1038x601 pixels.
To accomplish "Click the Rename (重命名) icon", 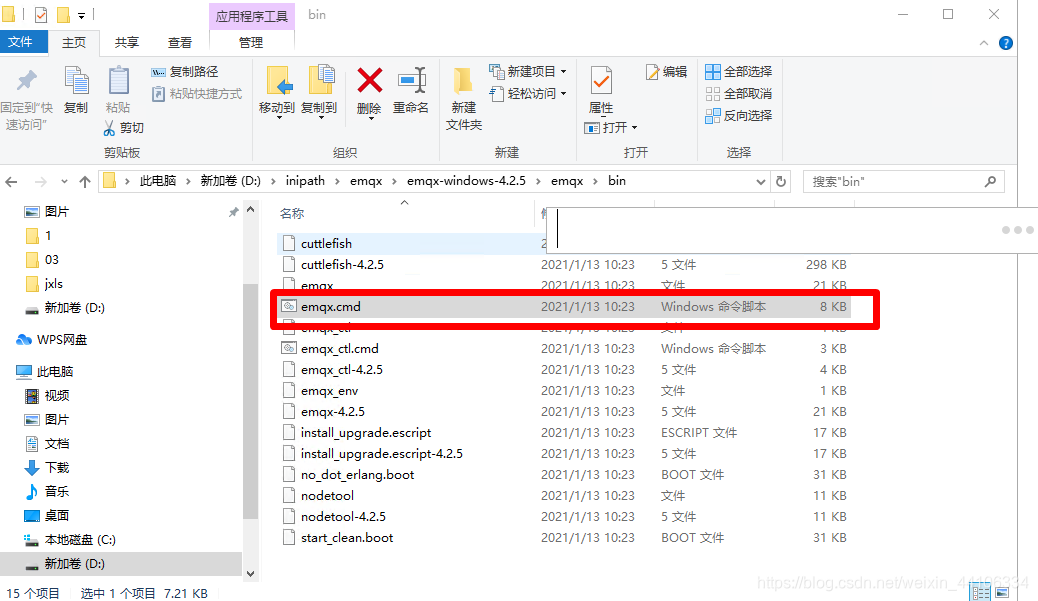I will click(x=411, y=82).
